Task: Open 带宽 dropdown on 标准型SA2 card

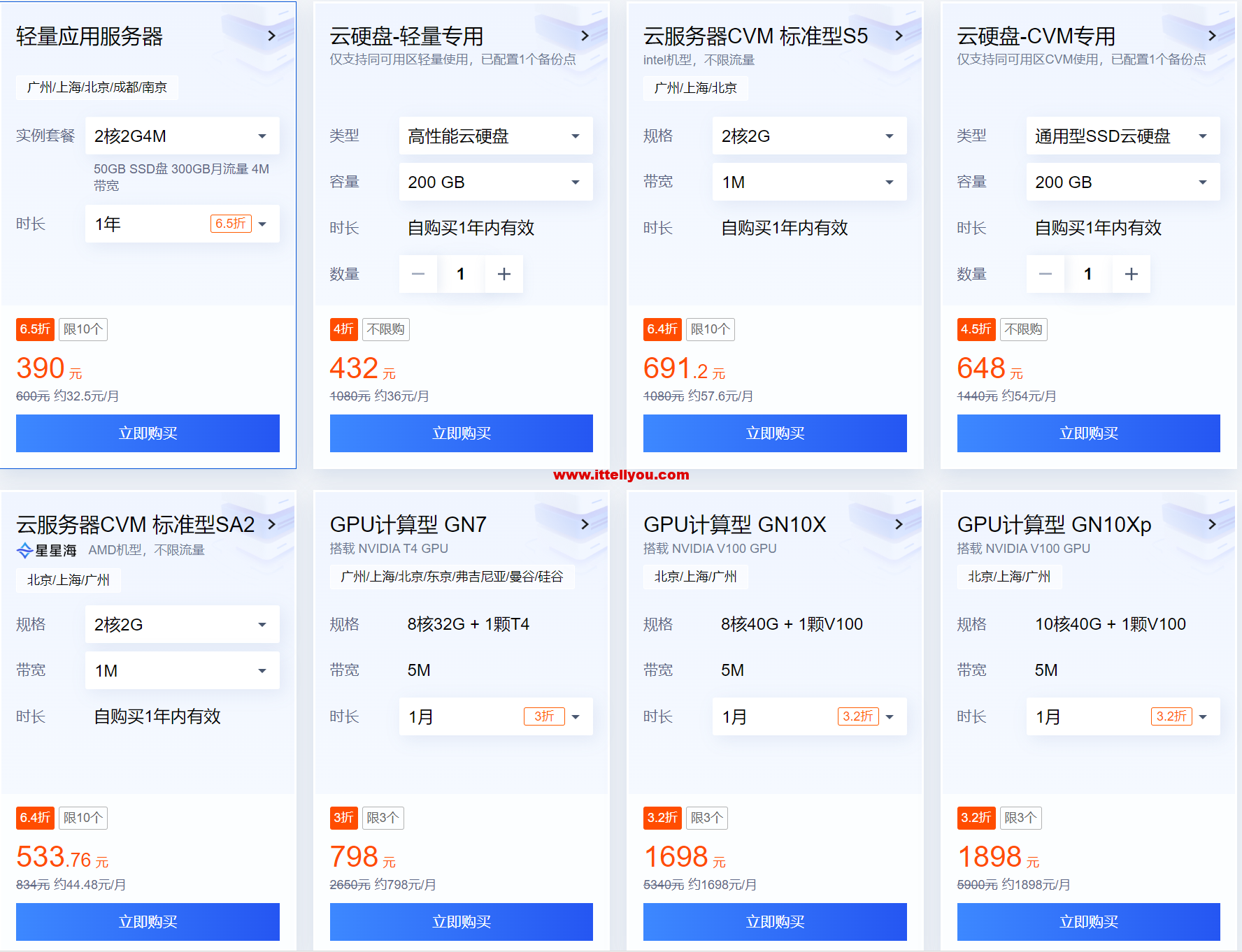Action: 183,670
